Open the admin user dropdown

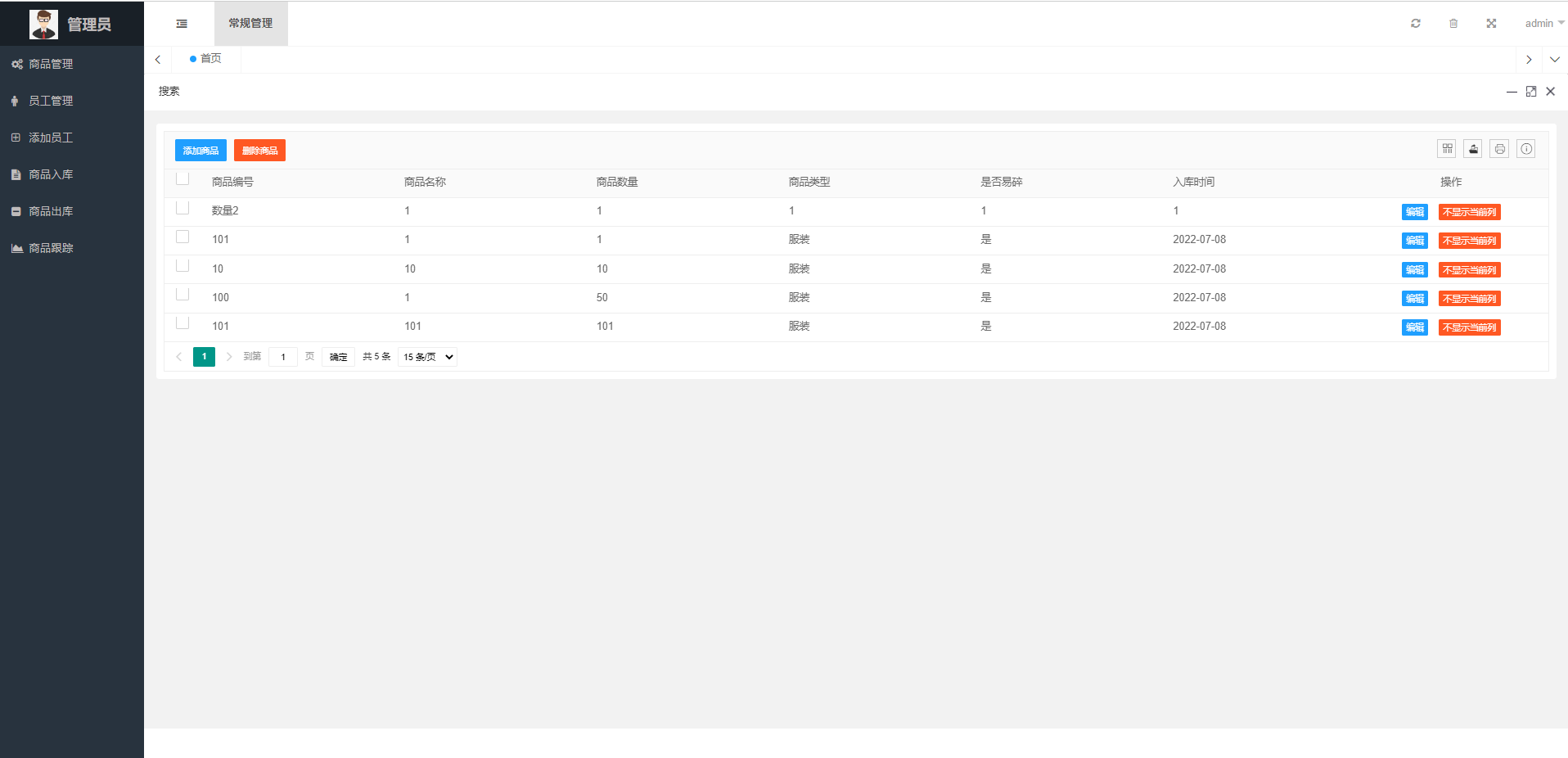coord(1544,24)
